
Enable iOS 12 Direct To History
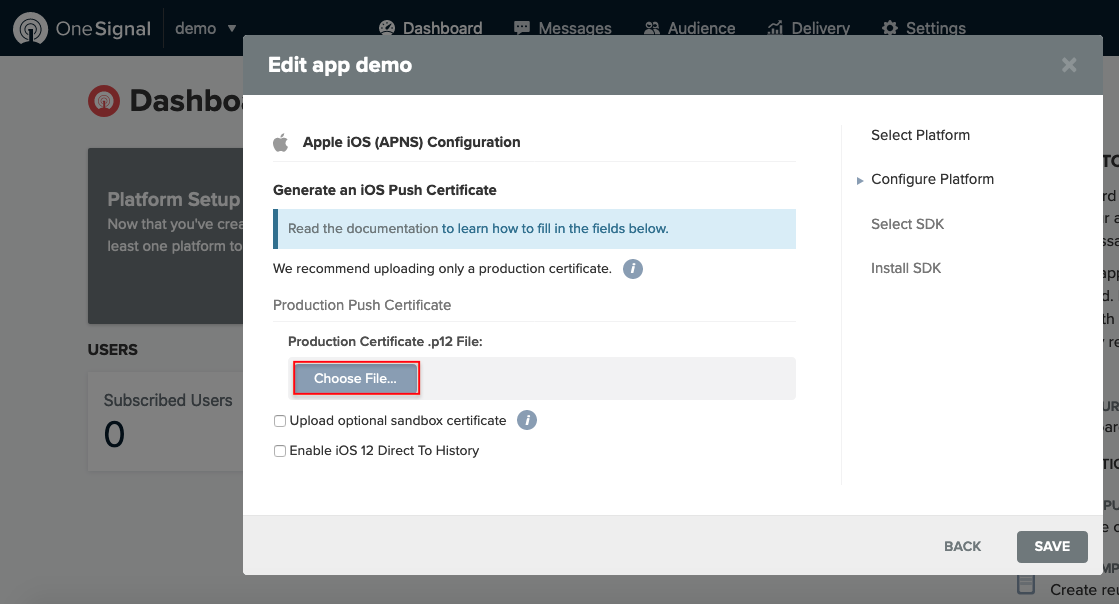[280, 451]
